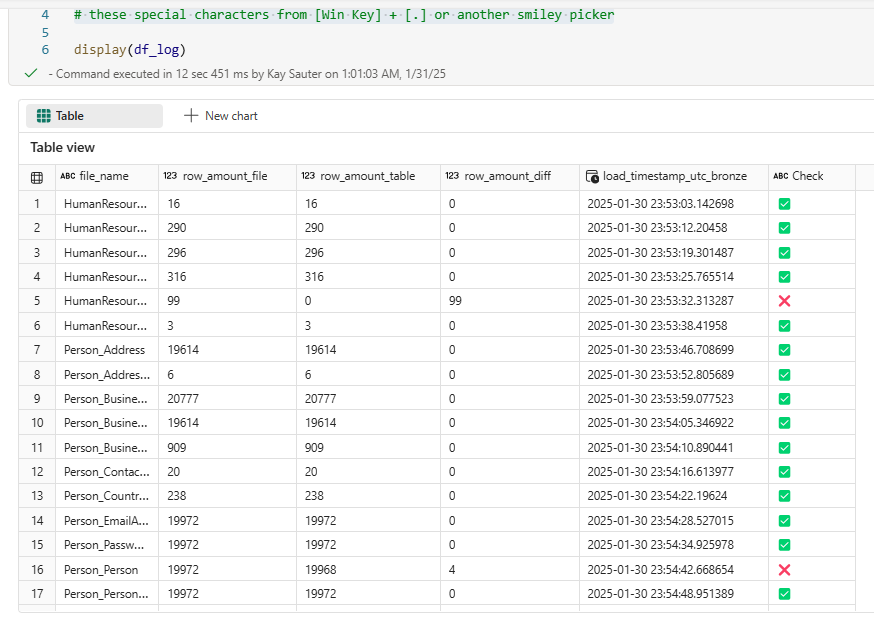Click the green success checkmark execution icon
874x632 pixels.
pos(31,74)
